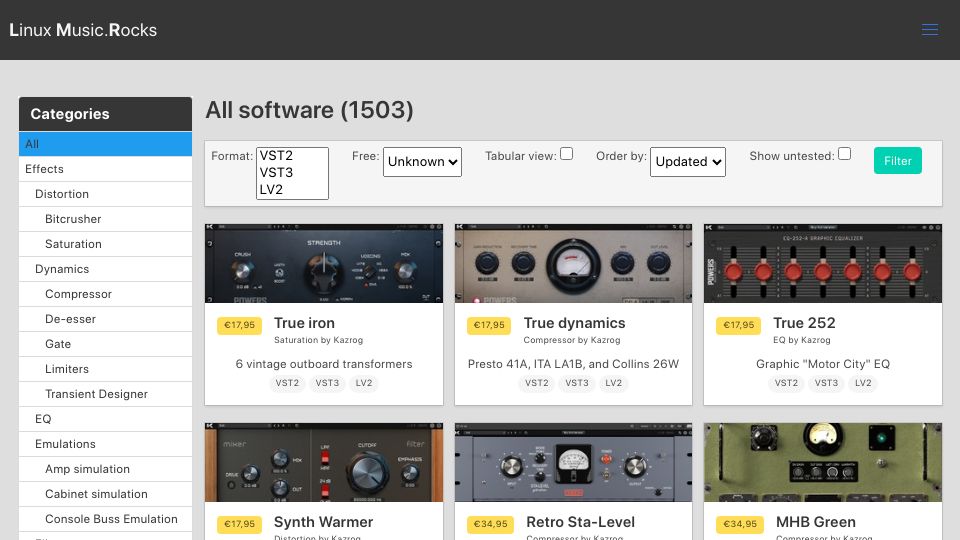The height and width of the screenshot is (540, 960).
Task: Open the Retro Sta-Level plugin screenshot
Action: pyautogui.click(x=573, y=462)
